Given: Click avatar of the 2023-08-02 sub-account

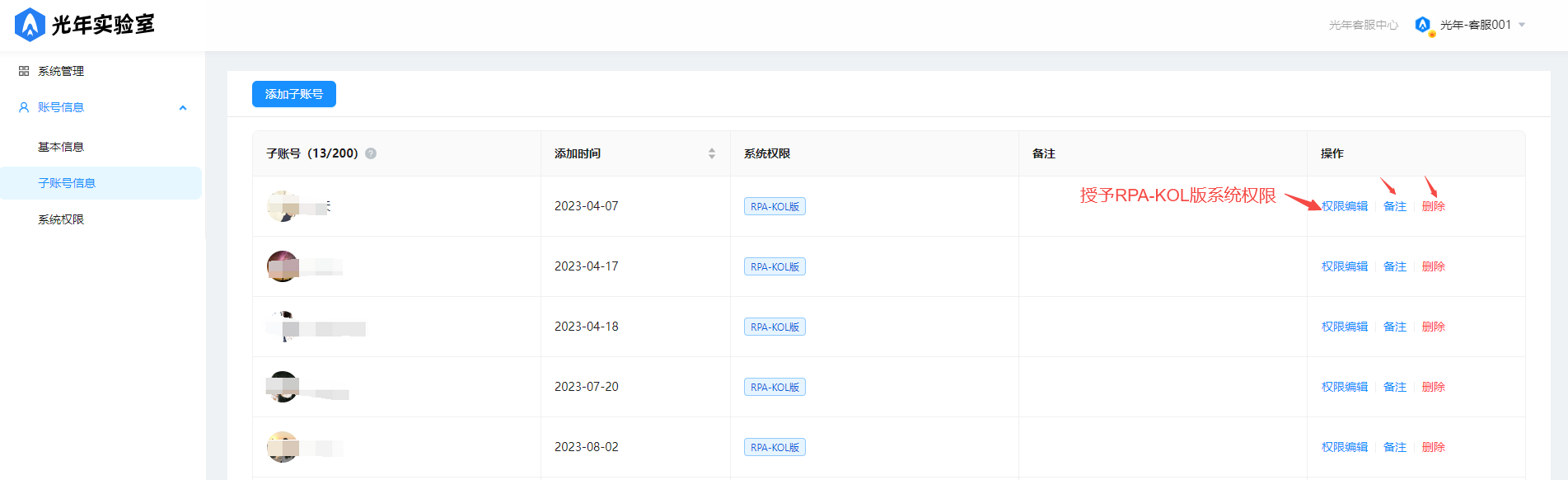Looking at the screenshot, I should tap(282, 447).
